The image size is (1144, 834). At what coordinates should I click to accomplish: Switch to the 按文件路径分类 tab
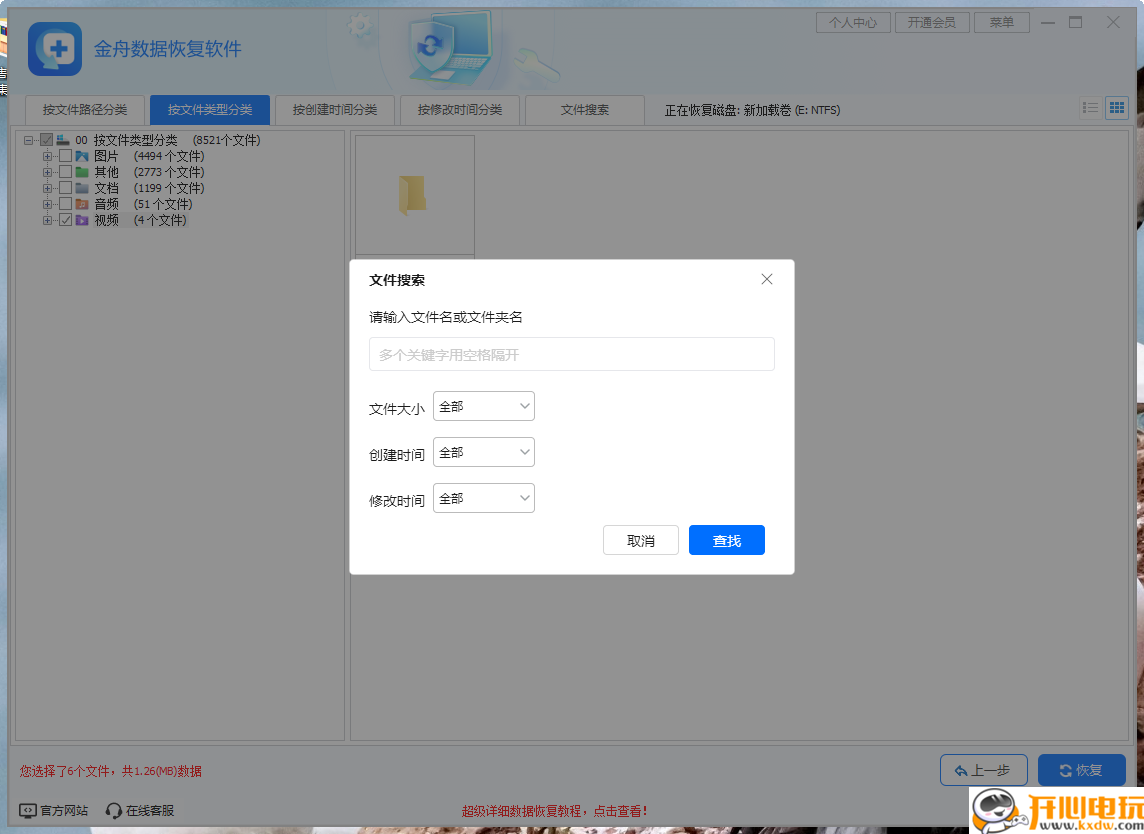tap(85, 111)
